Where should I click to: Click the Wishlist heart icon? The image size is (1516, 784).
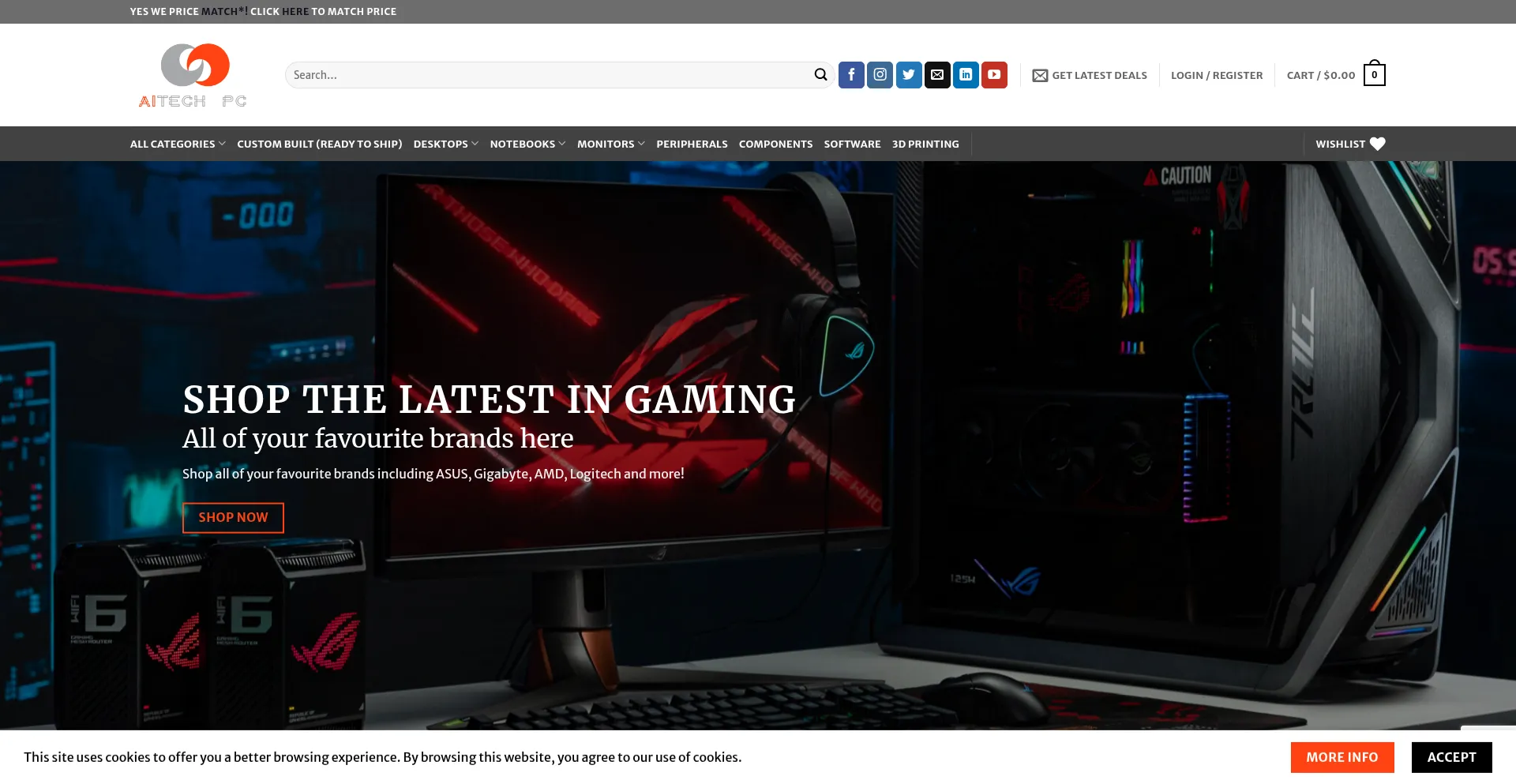click(1377, 144)
